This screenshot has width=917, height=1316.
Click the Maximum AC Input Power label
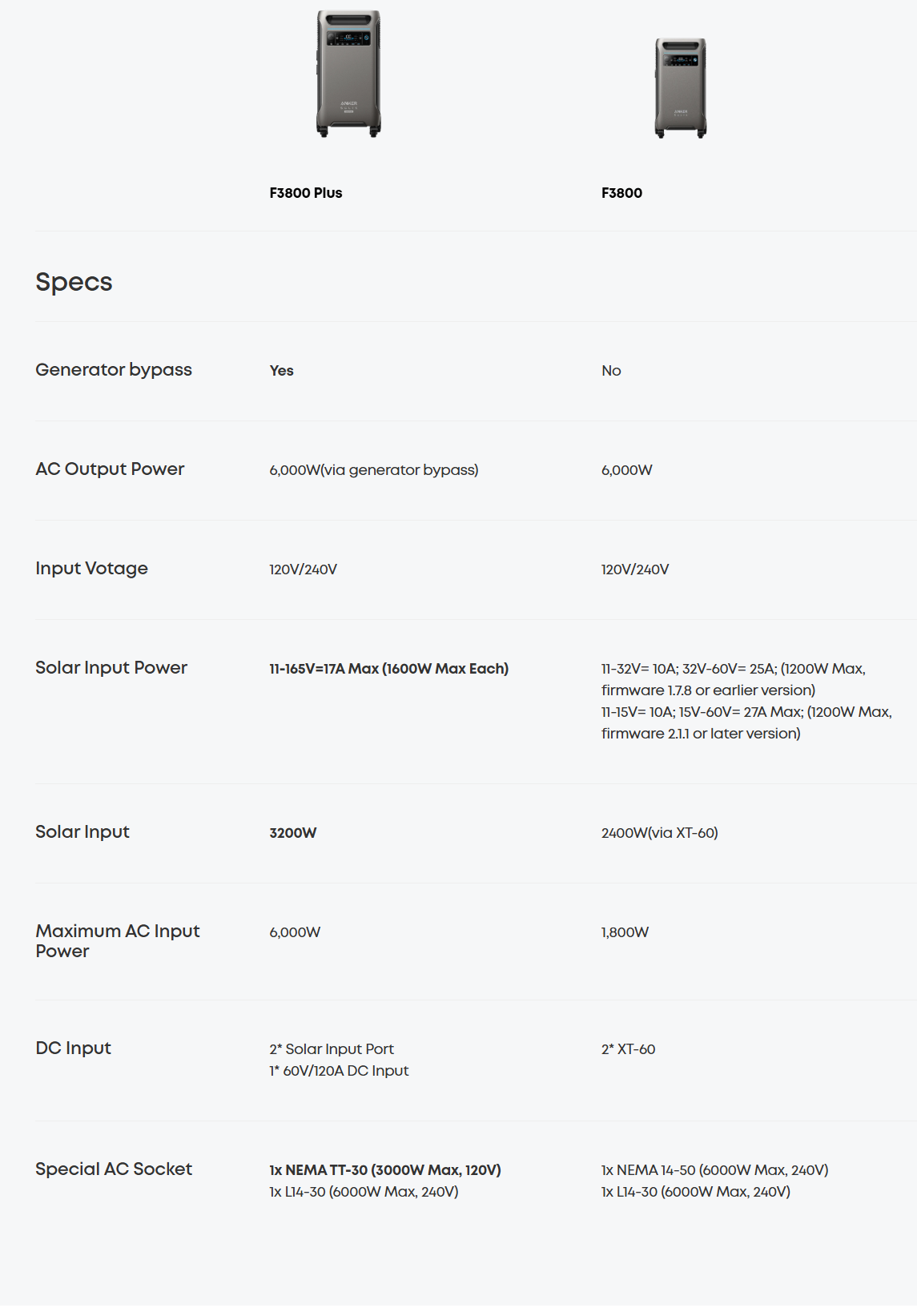[x=117, y=941]
